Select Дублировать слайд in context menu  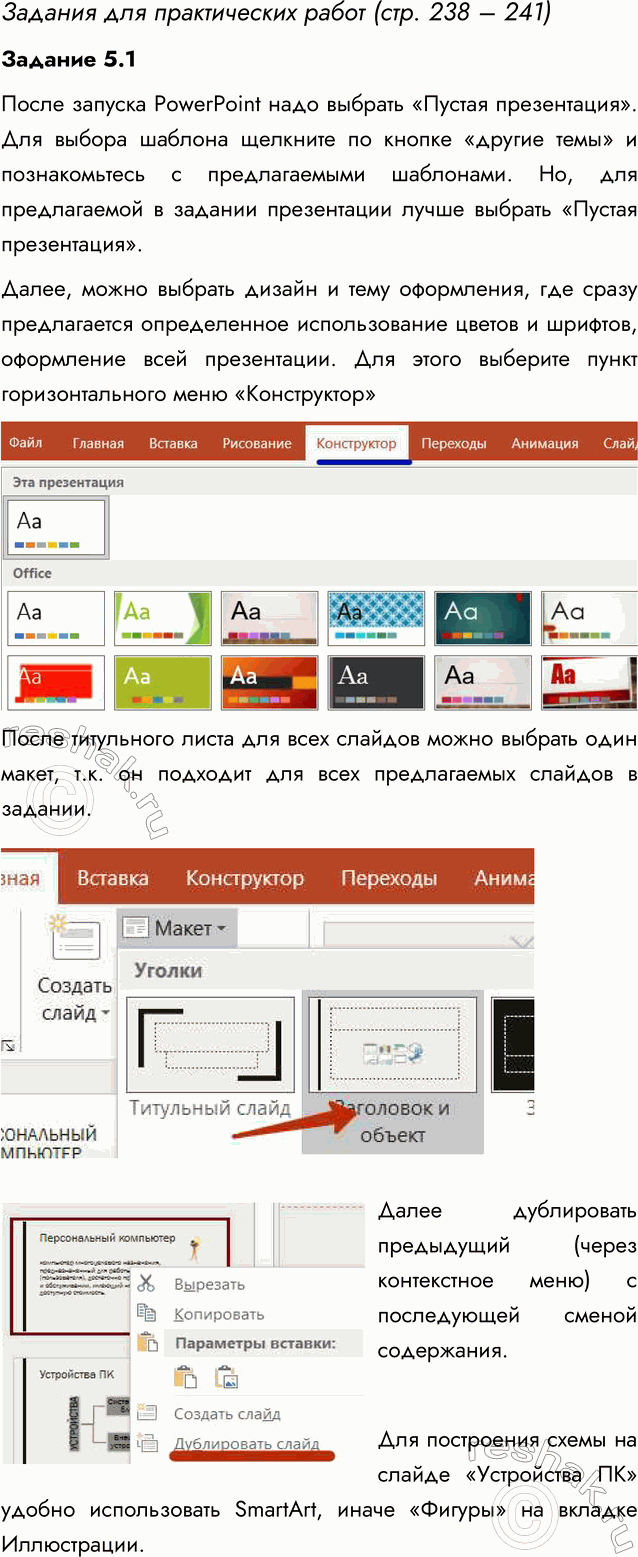click(x=246, y=1443)
